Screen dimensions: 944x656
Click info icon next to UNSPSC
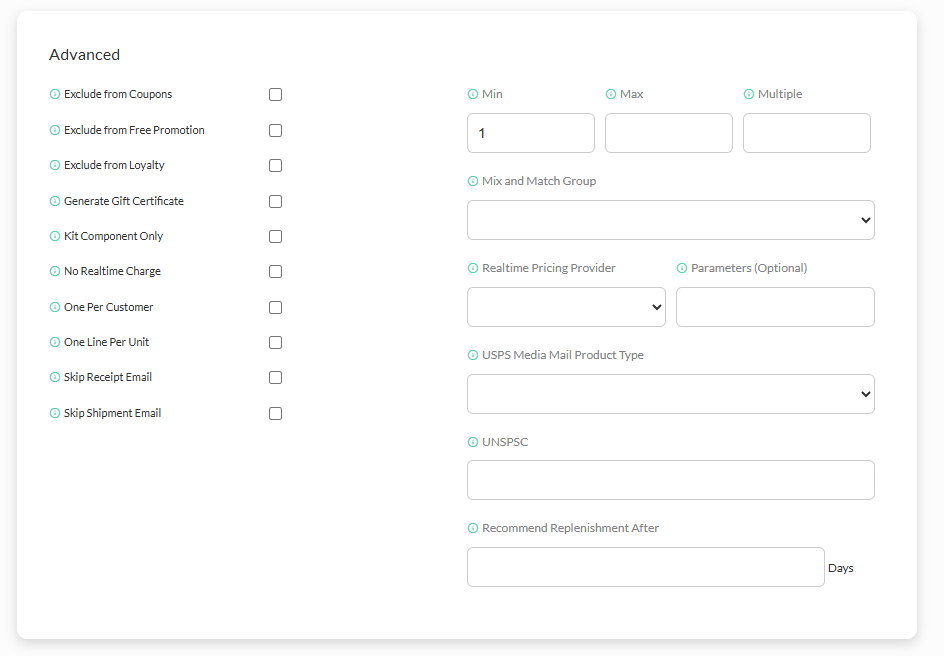point(473,442)
